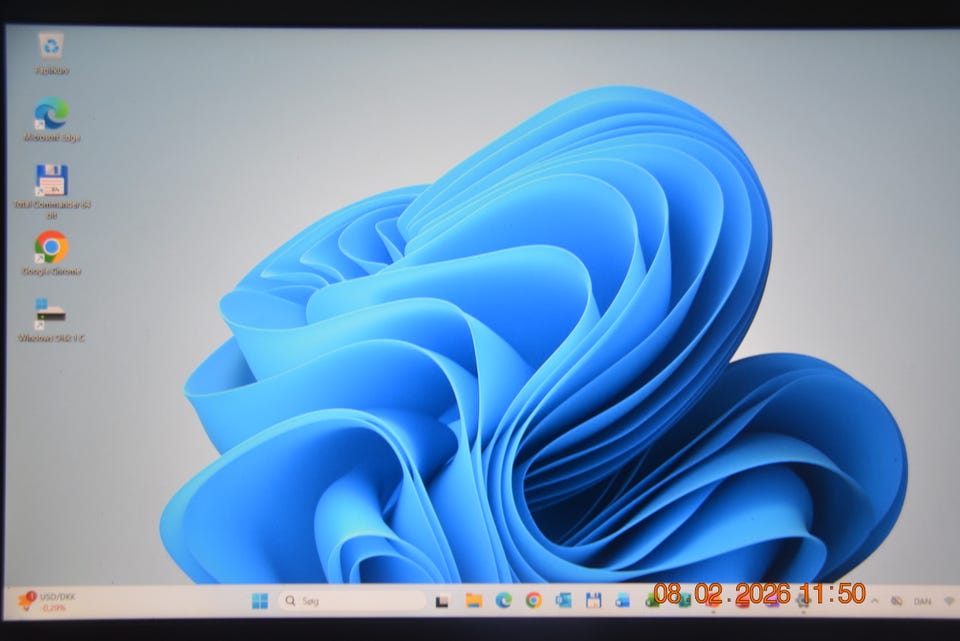Open Task View from the taskbar
Viewport: 960px width, 641px height.
point(441,601)
